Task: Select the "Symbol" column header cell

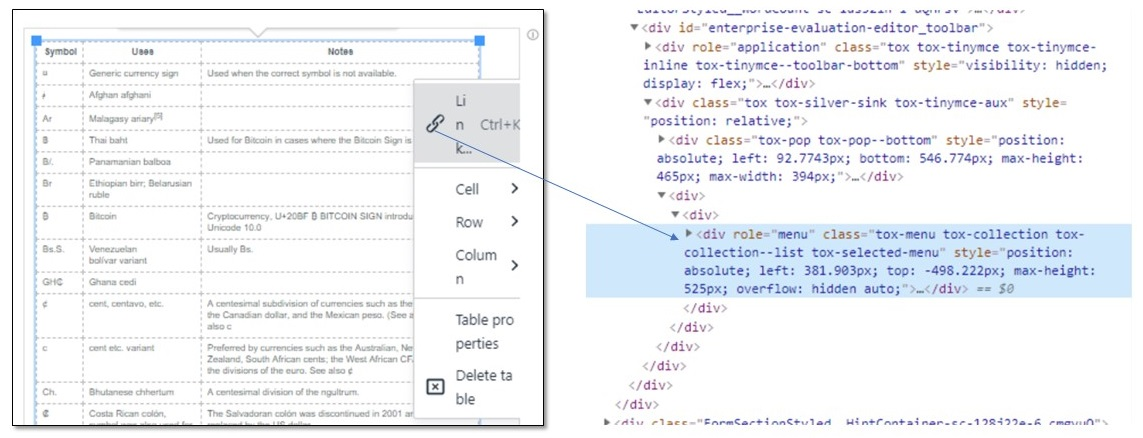Action: click(61, 52)
